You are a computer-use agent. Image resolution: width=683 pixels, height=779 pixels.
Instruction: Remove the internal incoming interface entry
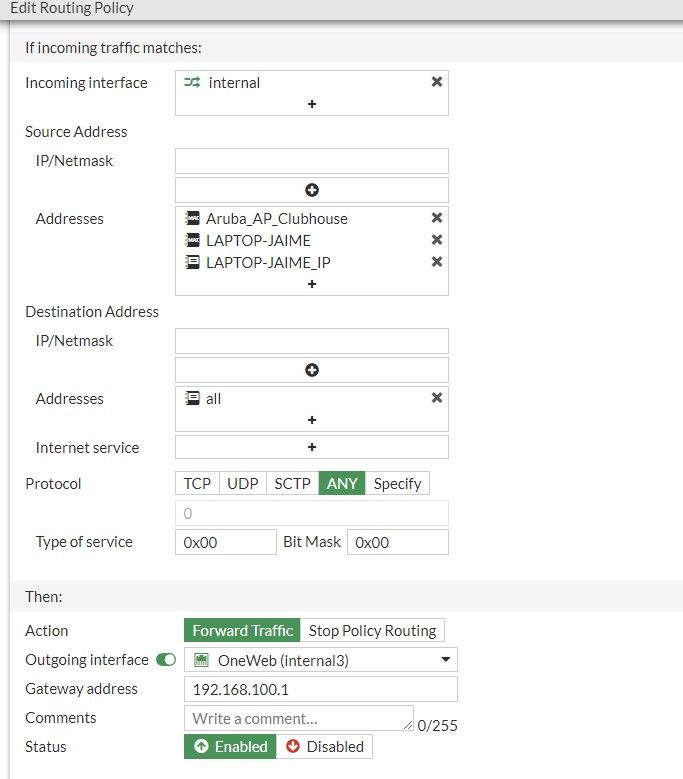click(437, 82)
